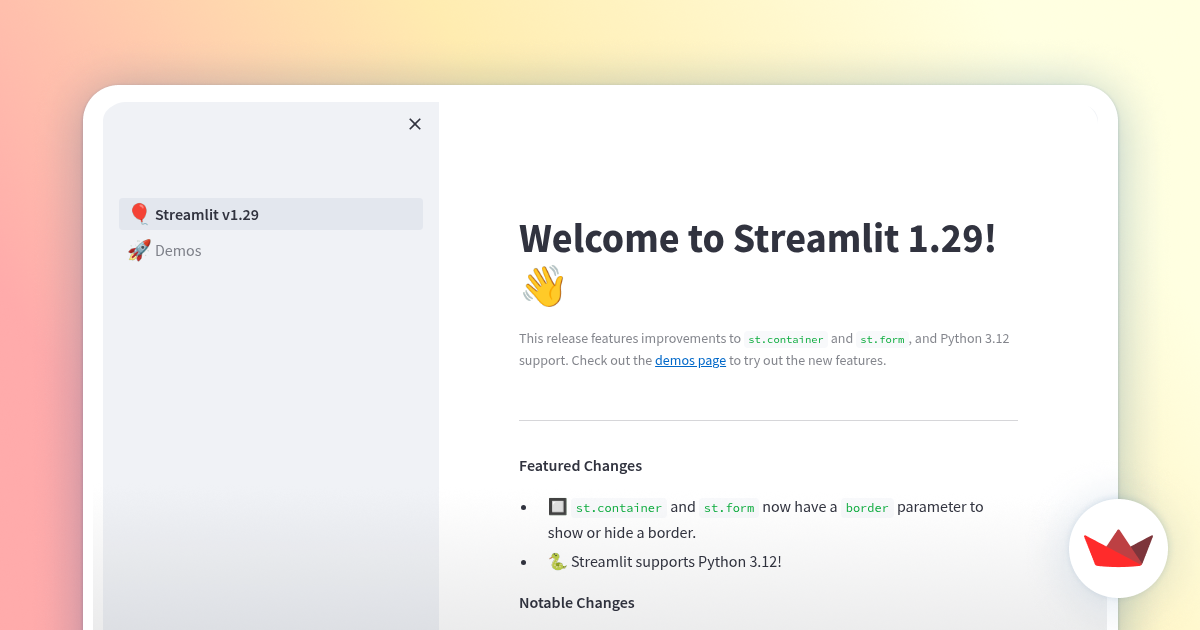
Task: Click the snake emoji in Python 3.12 bullet
Action: [x=557, y=561]
